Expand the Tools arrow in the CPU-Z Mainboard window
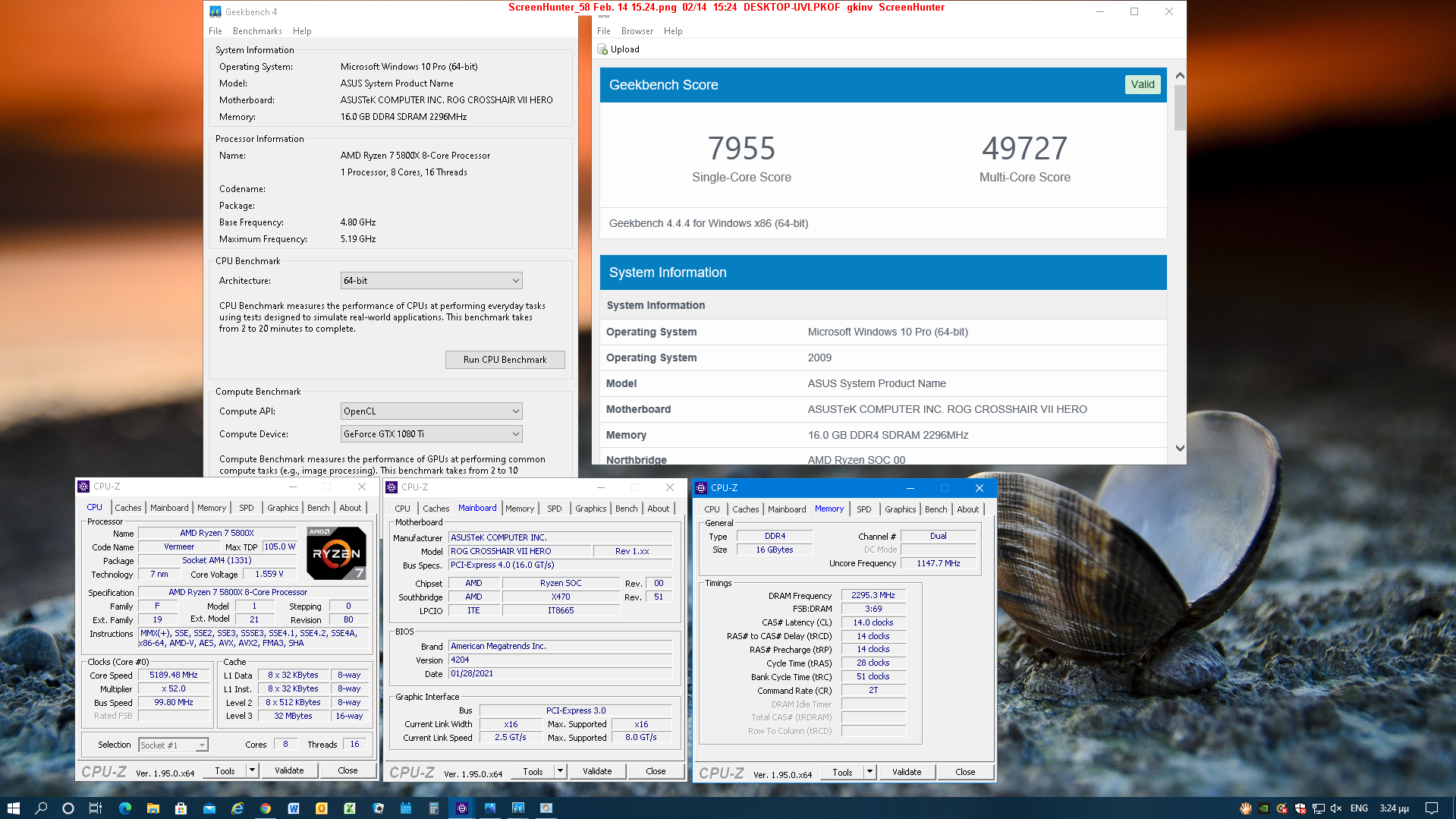Image resolution: width=1456 pixels, height=819 pixels. 560,771
